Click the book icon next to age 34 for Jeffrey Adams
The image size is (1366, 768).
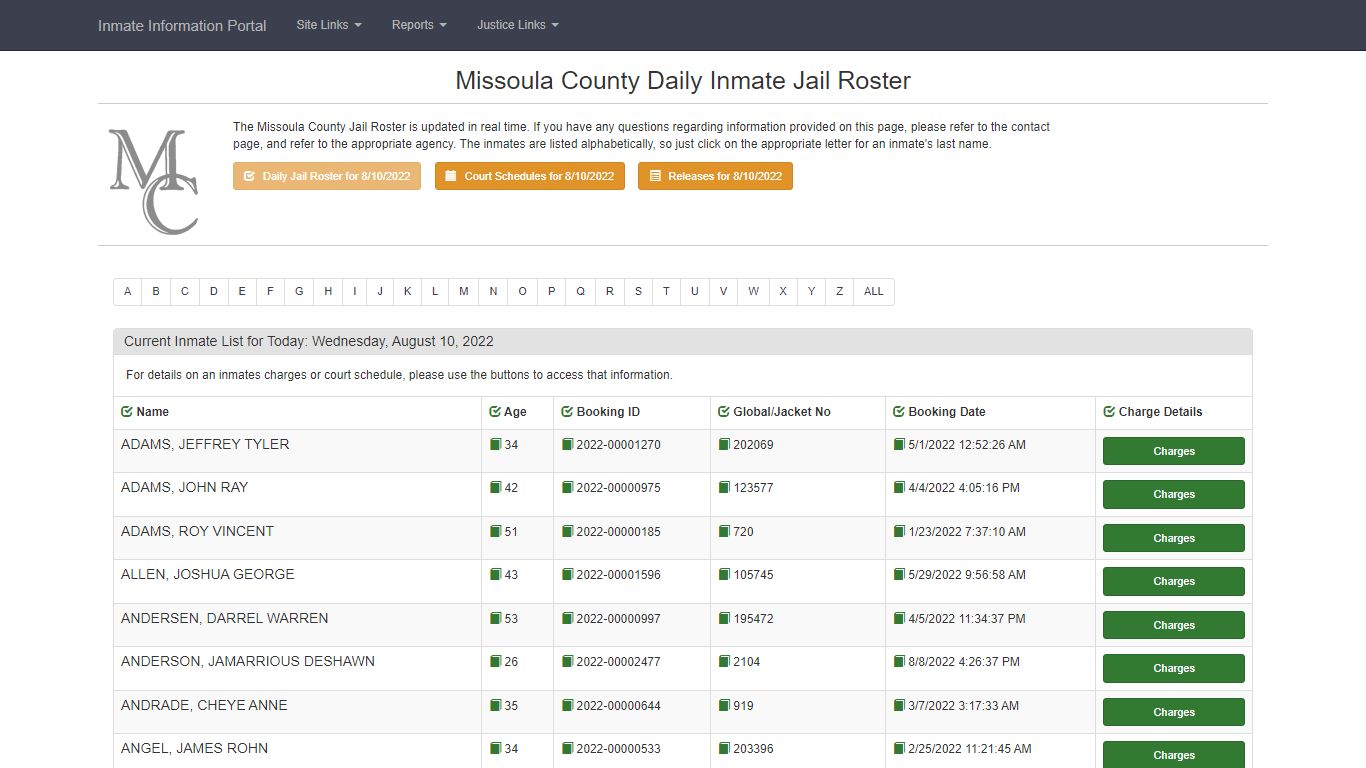[495, 444]
